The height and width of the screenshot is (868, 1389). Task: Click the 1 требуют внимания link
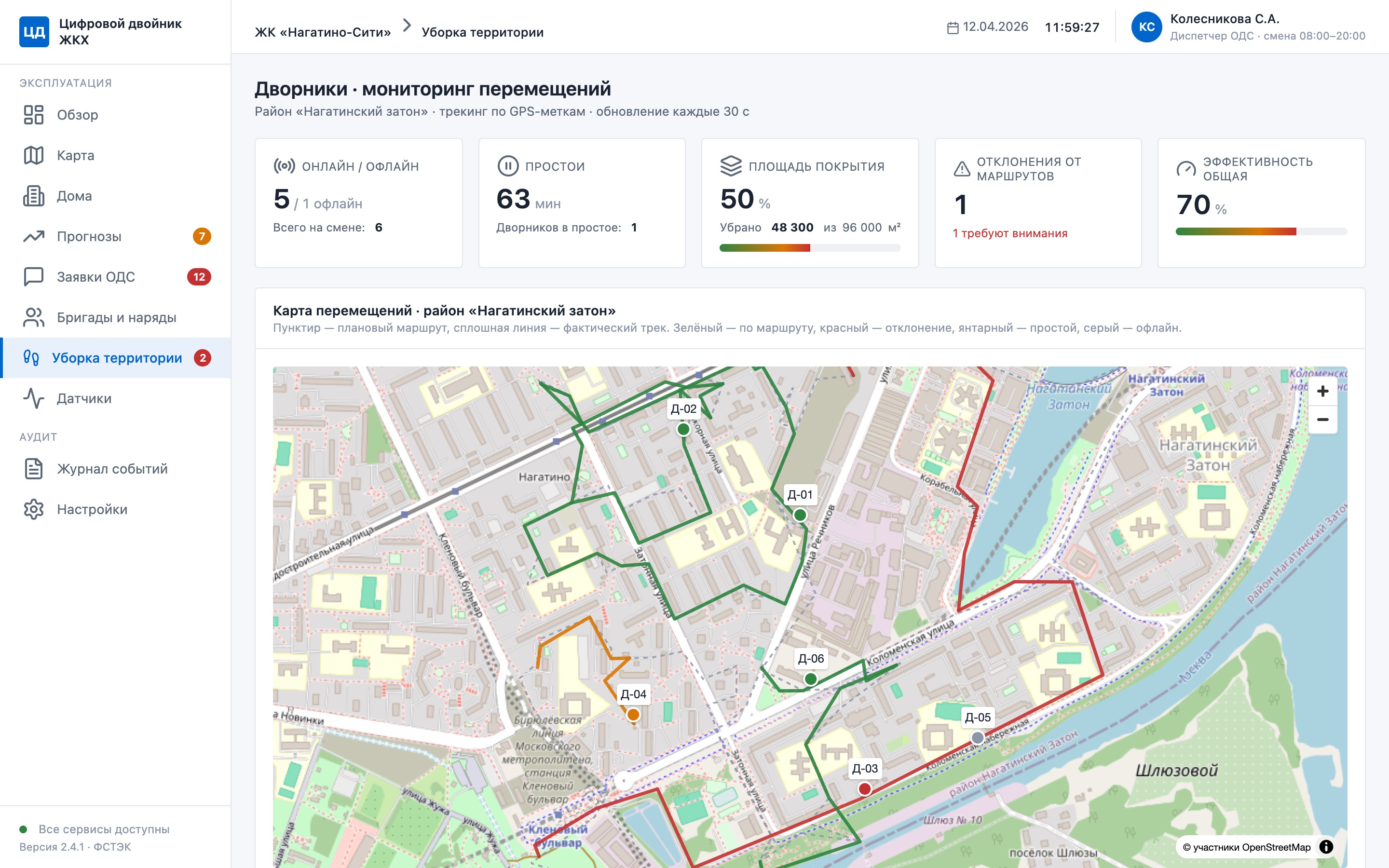coord(1010,233)
